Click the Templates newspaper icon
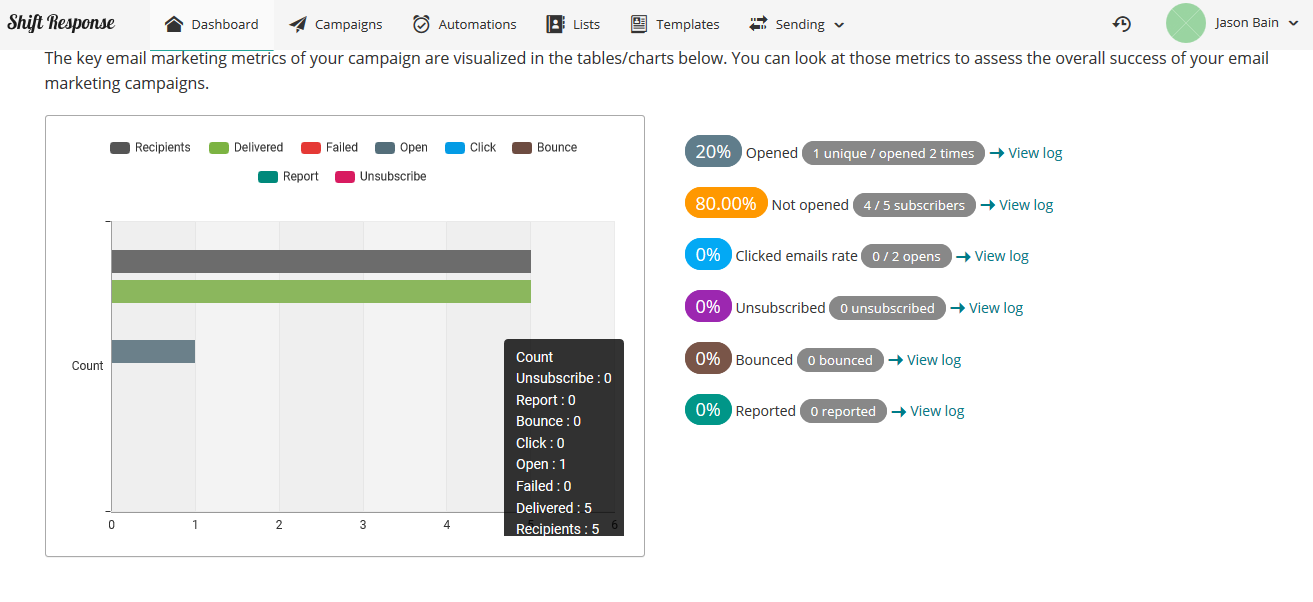 639,24
